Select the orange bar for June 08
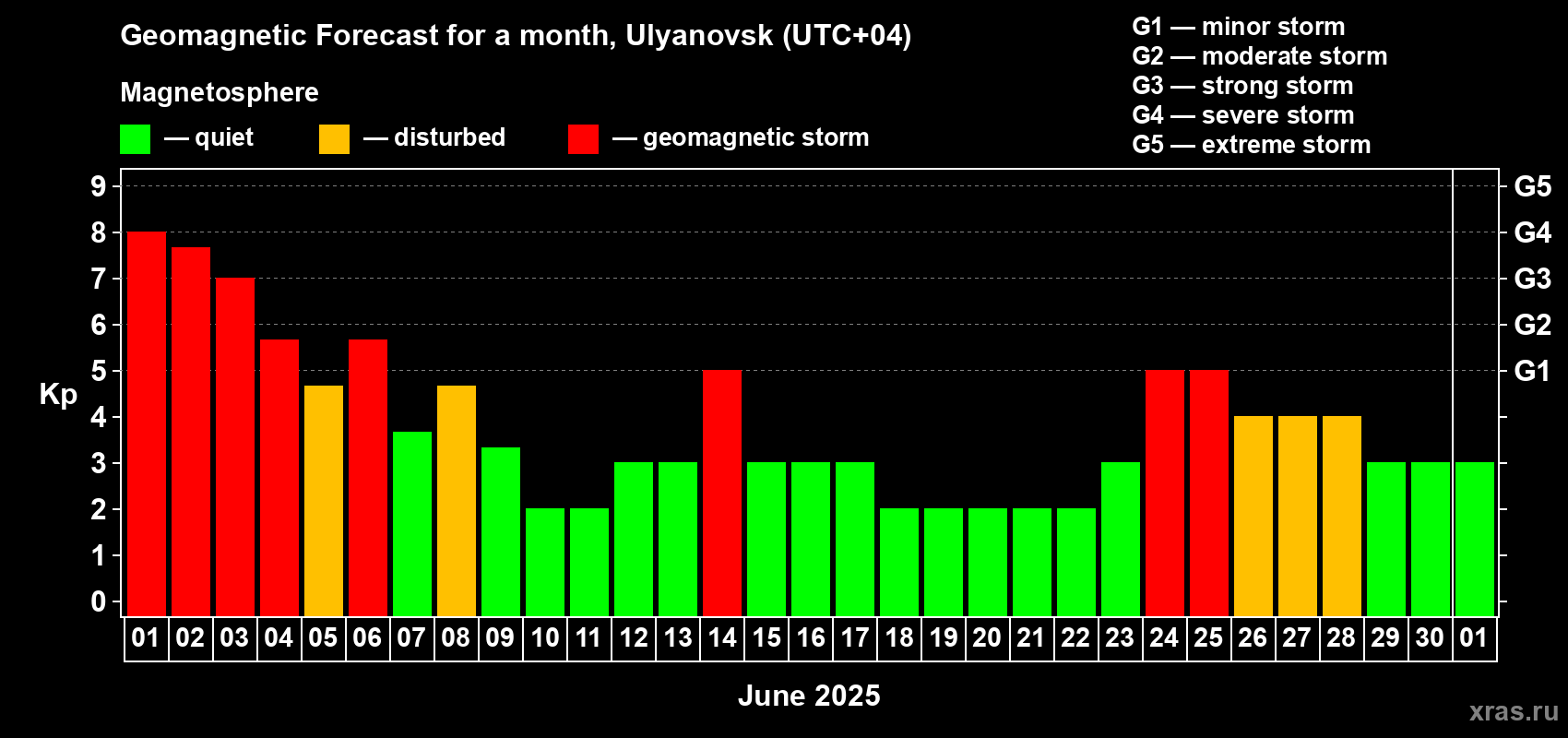The width and height of the screenshot is (1568, 738). pyautogui.click(x=457, y=501)
